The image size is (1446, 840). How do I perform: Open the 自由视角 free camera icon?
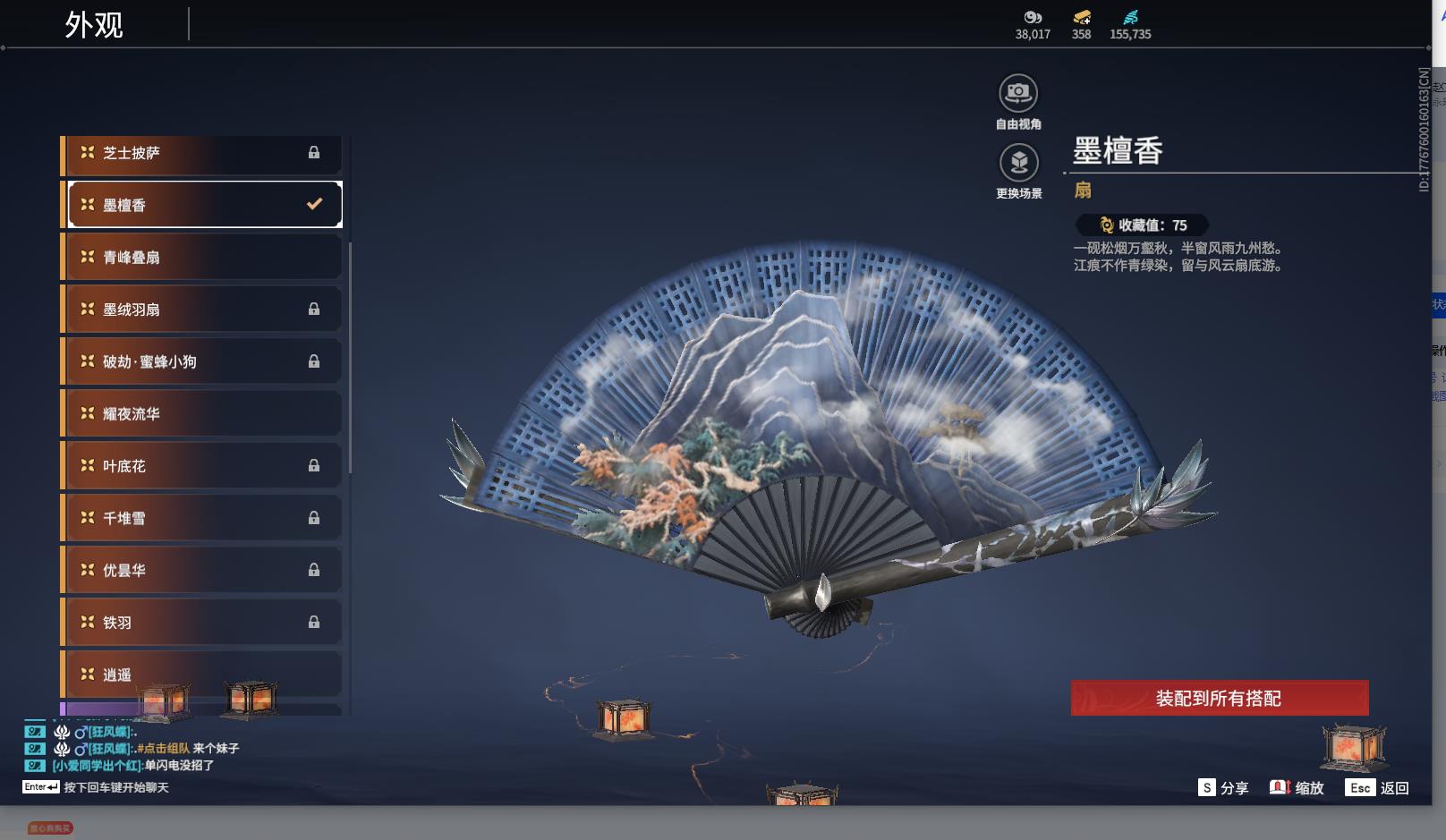point(1017,93)
